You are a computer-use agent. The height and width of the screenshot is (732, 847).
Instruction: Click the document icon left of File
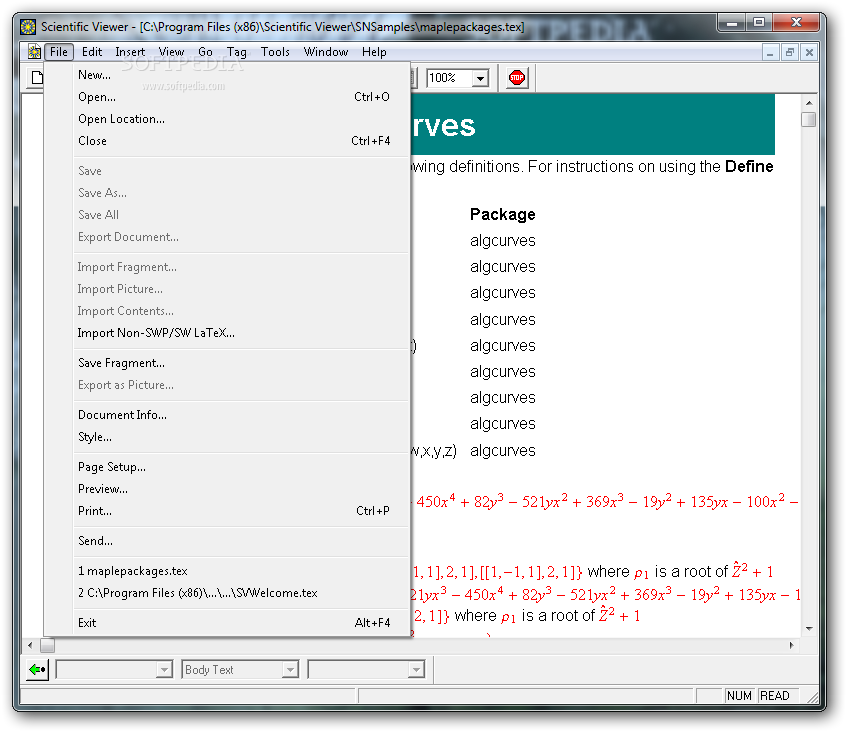click(x=34, y=52)
